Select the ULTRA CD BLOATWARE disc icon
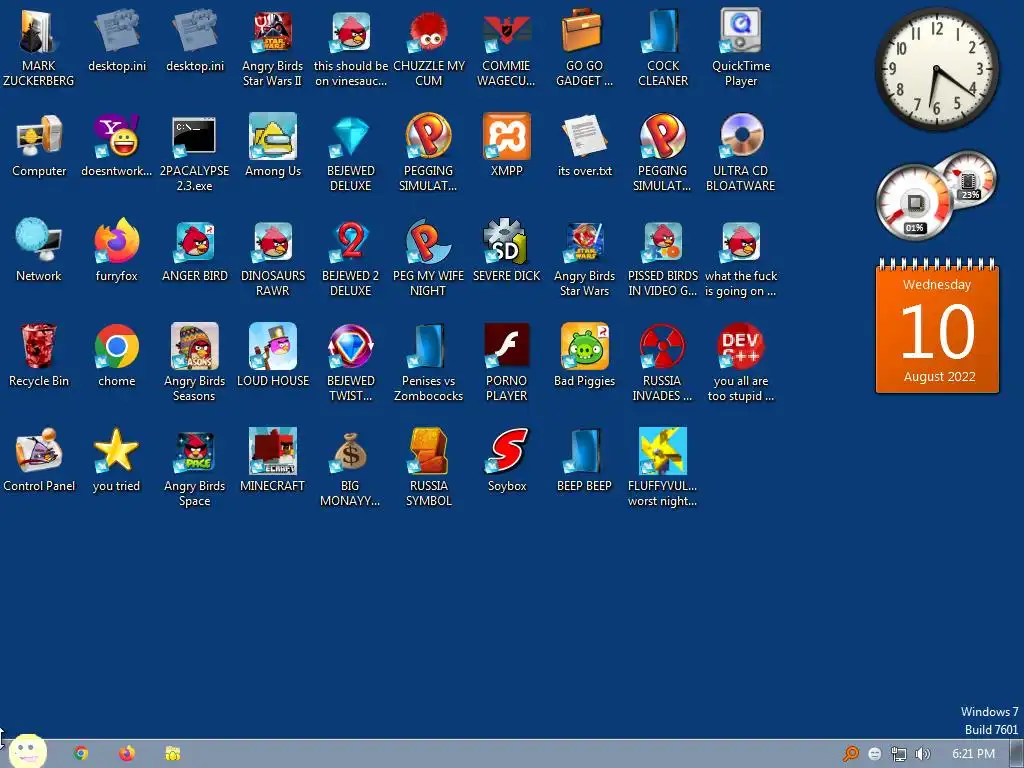This screenshot has height=768, width=1024. point(741,153)
